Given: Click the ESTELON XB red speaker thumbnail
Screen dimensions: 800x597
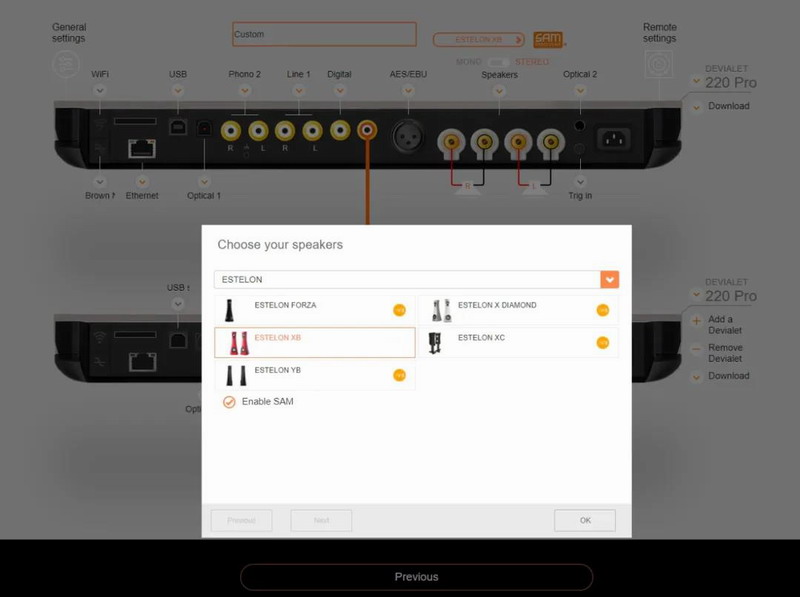Looking at the screenshot, I should pos(238,343).
